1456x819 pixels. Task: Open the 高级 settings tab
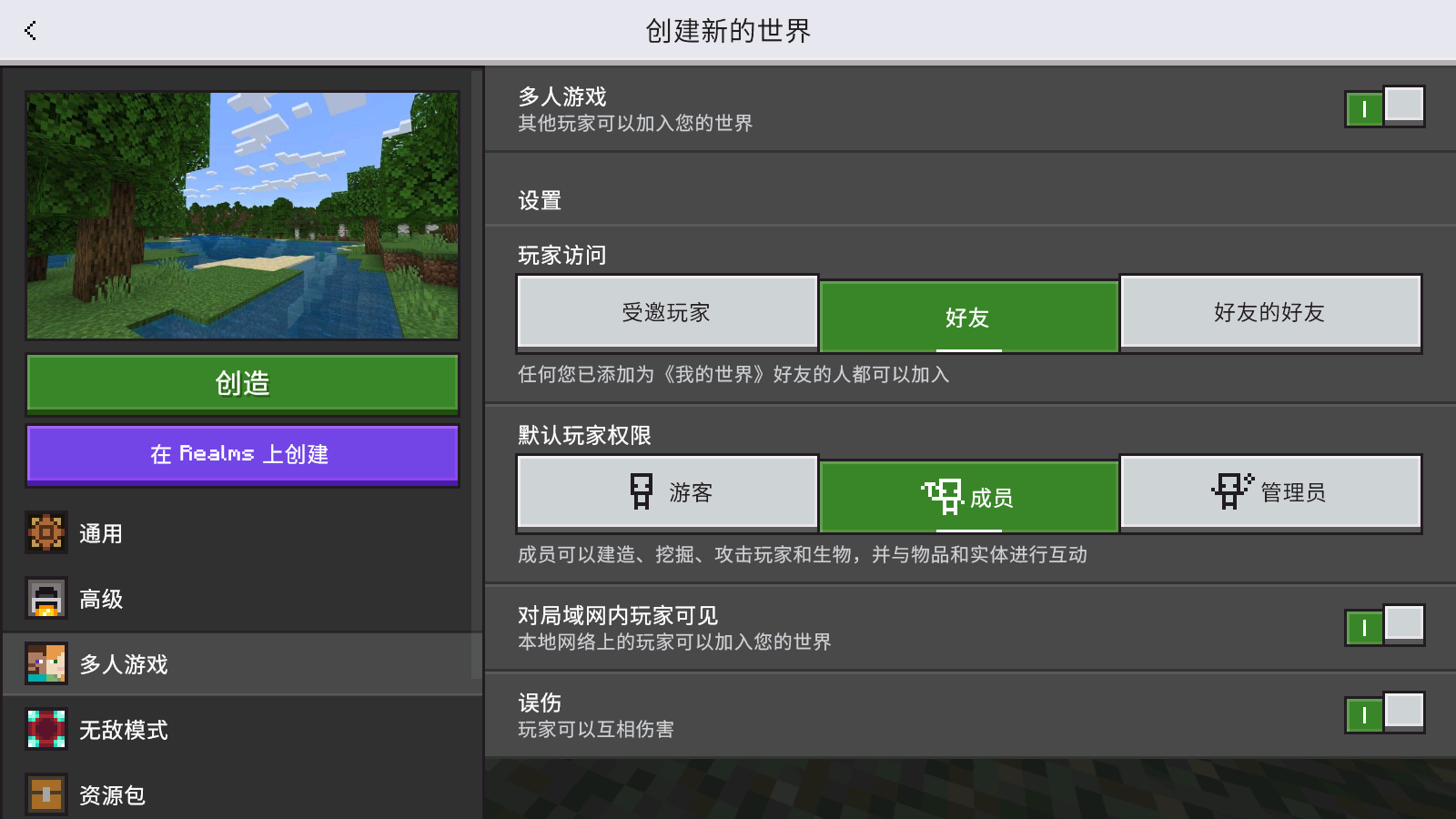point(242,599)
